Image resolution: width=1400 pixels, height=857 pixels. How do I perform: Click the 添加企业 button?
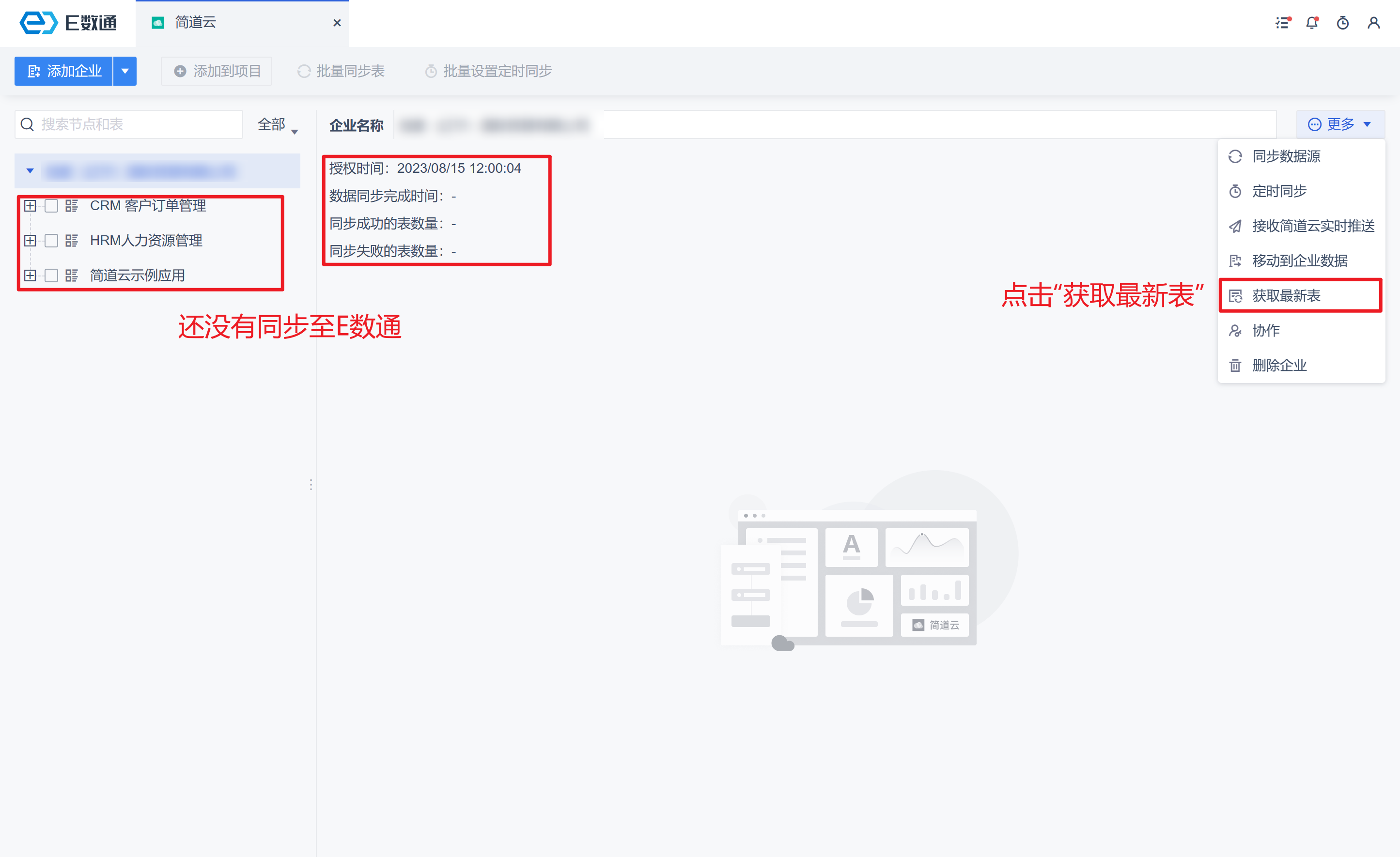pyautogui.click(x=64, y=71)
